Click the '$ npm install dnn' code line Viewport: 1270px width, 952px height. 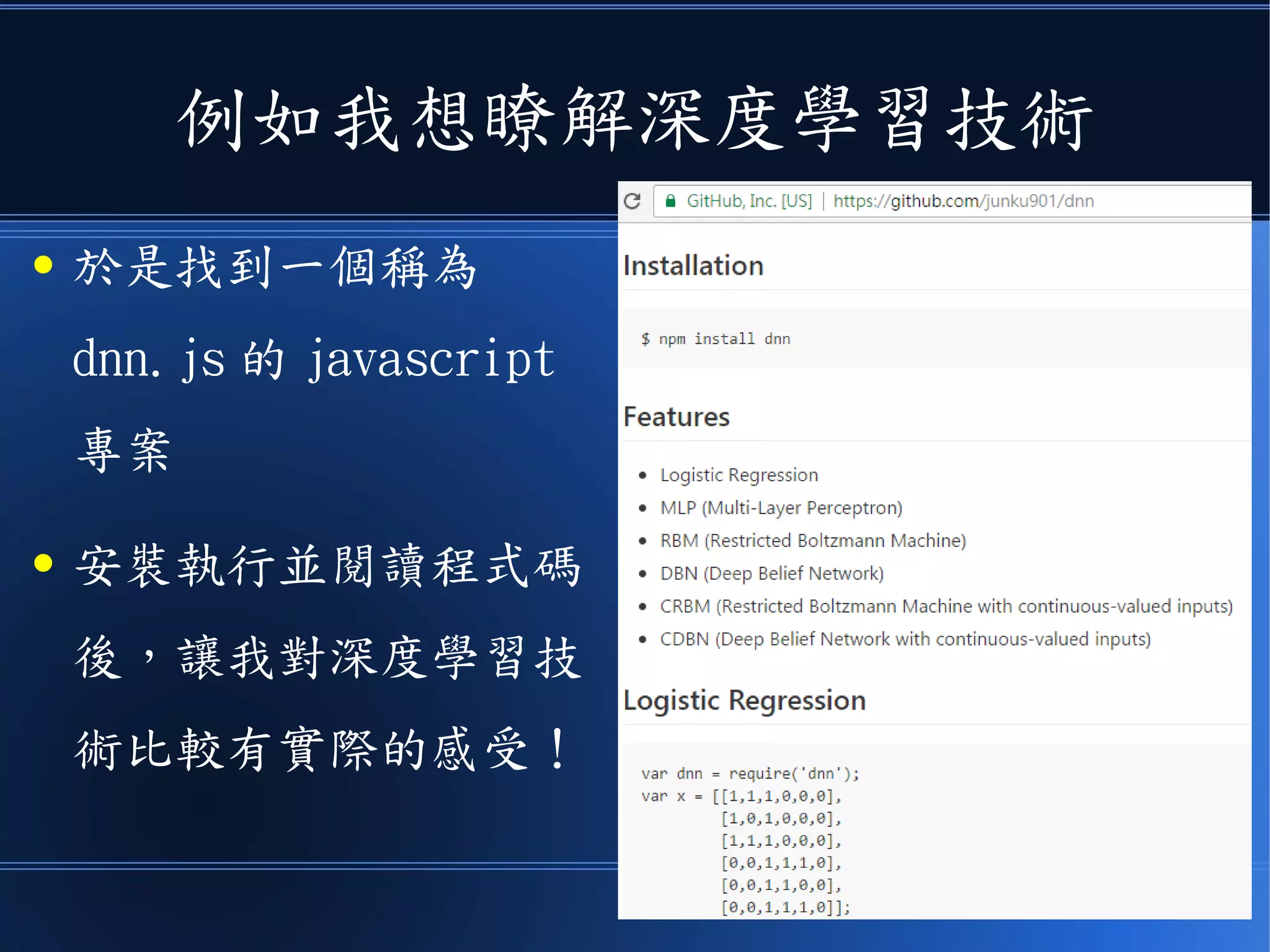716,339
